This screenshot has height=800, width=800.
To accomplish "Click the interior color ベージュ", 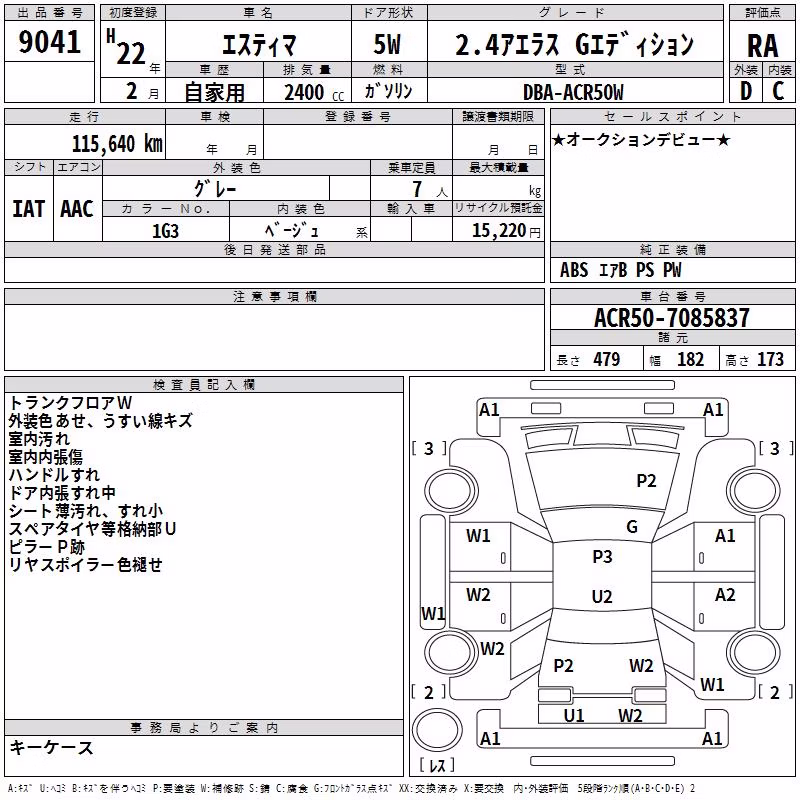I will pyautogui.click(x=291, y=231).
